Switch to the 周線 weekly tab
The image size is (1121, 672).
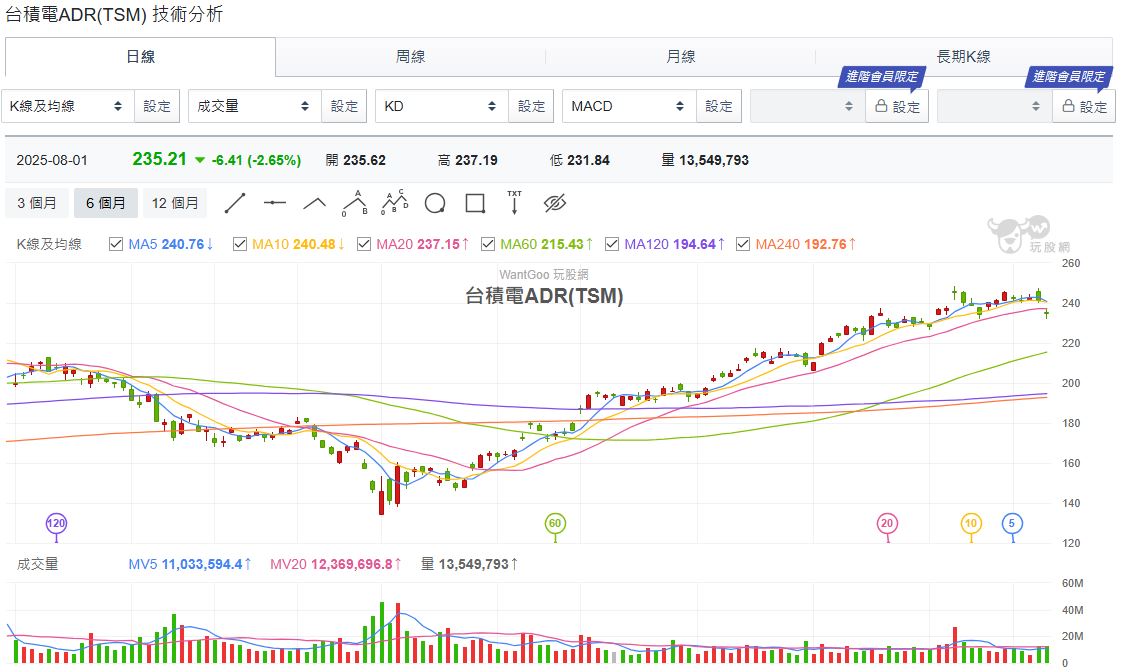pyautogui.click(x=410, y=57)
